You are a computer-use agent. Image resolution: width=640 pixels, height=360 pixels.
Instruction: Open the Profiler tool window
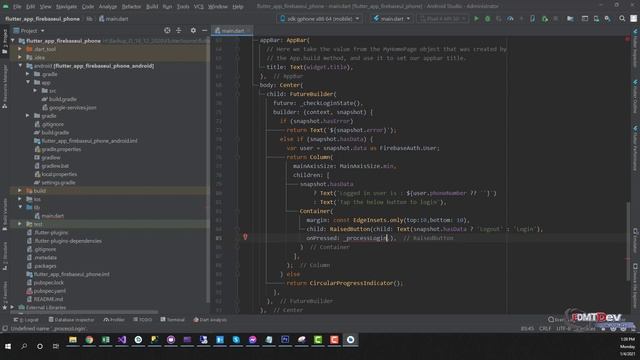pyautogui.click(x=114, y=320)
